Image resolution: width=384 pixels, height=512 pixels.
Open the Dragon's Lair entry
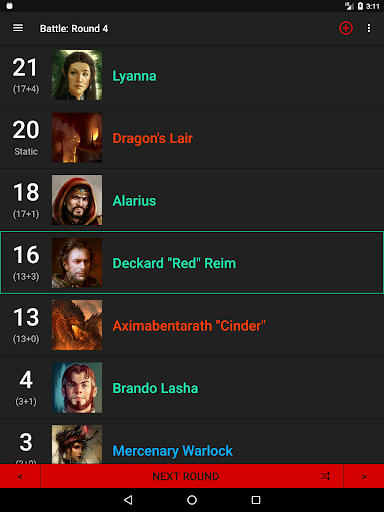click(192, 138)
